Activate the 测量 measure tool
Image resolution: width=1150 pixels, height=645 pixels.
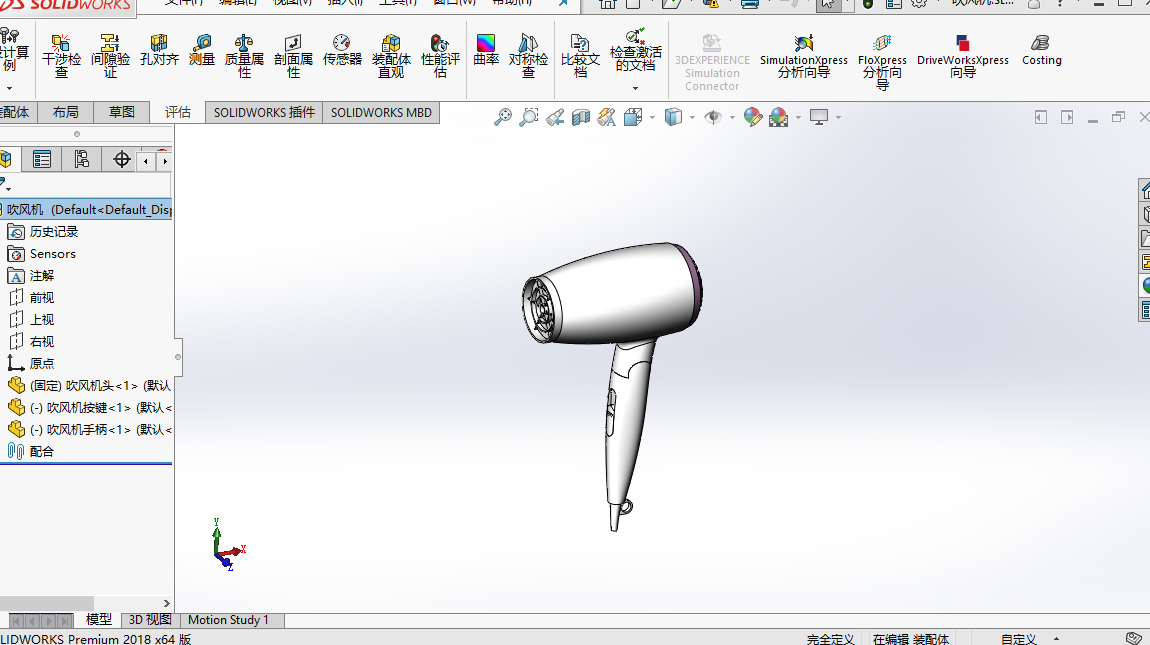(x=201, y=50)
